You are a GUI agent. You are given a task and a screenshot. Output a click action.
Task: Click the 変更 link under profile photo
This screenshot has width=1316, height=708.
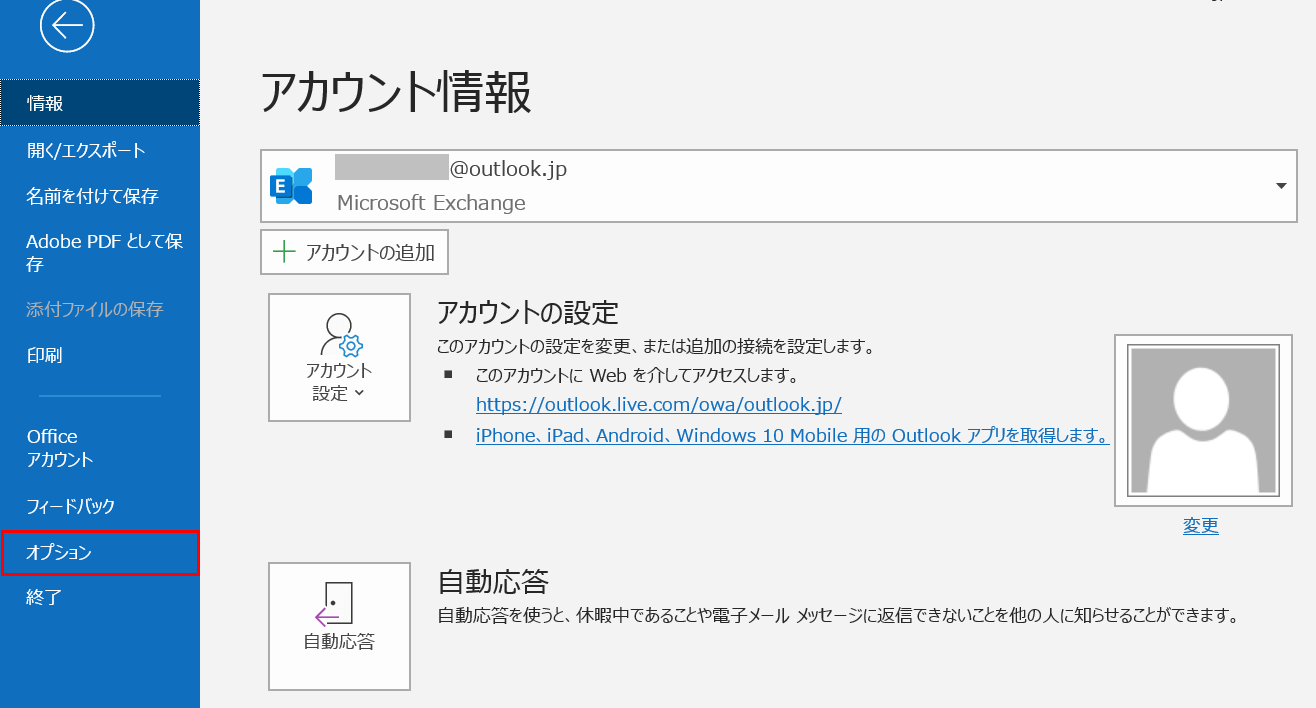coord(1200,526)
